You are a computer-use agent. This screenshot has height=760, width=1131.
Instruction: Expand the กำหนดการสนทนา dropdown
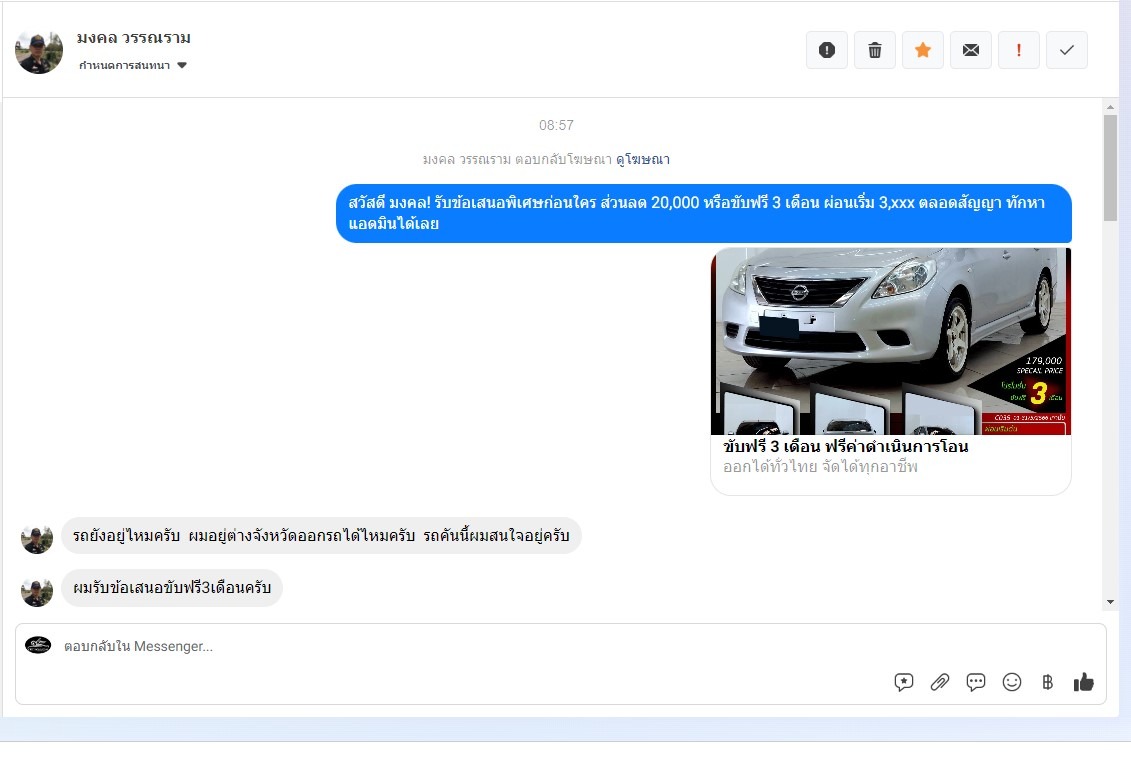point(134,66)
